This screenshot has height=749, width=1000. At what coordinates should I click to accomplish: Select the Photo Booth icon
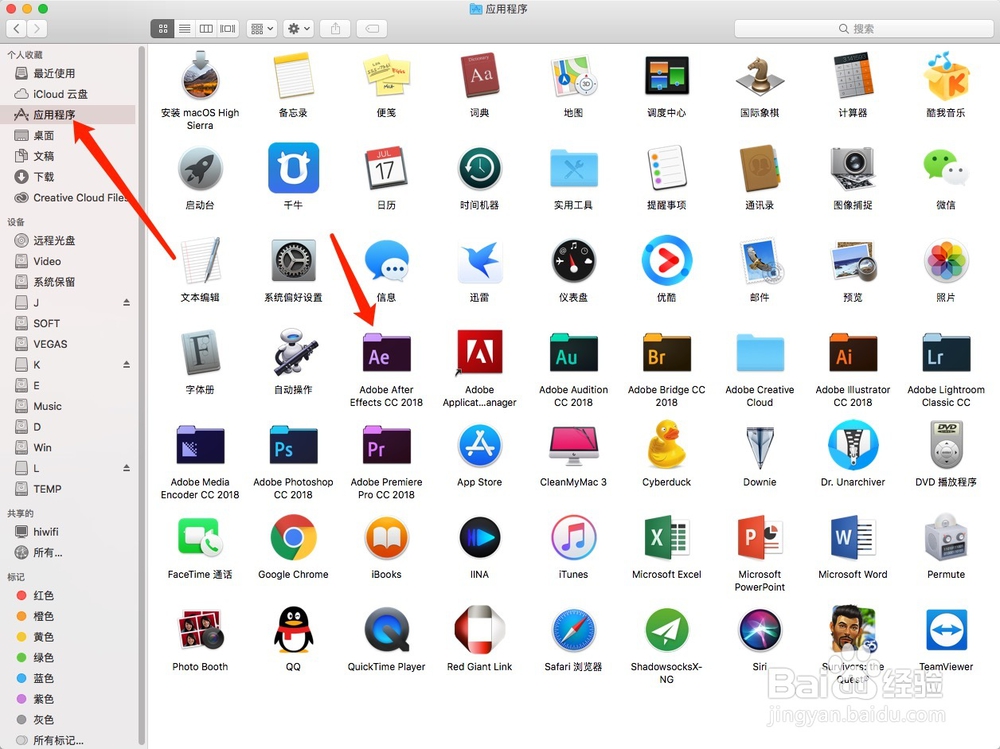pos(200,630)
